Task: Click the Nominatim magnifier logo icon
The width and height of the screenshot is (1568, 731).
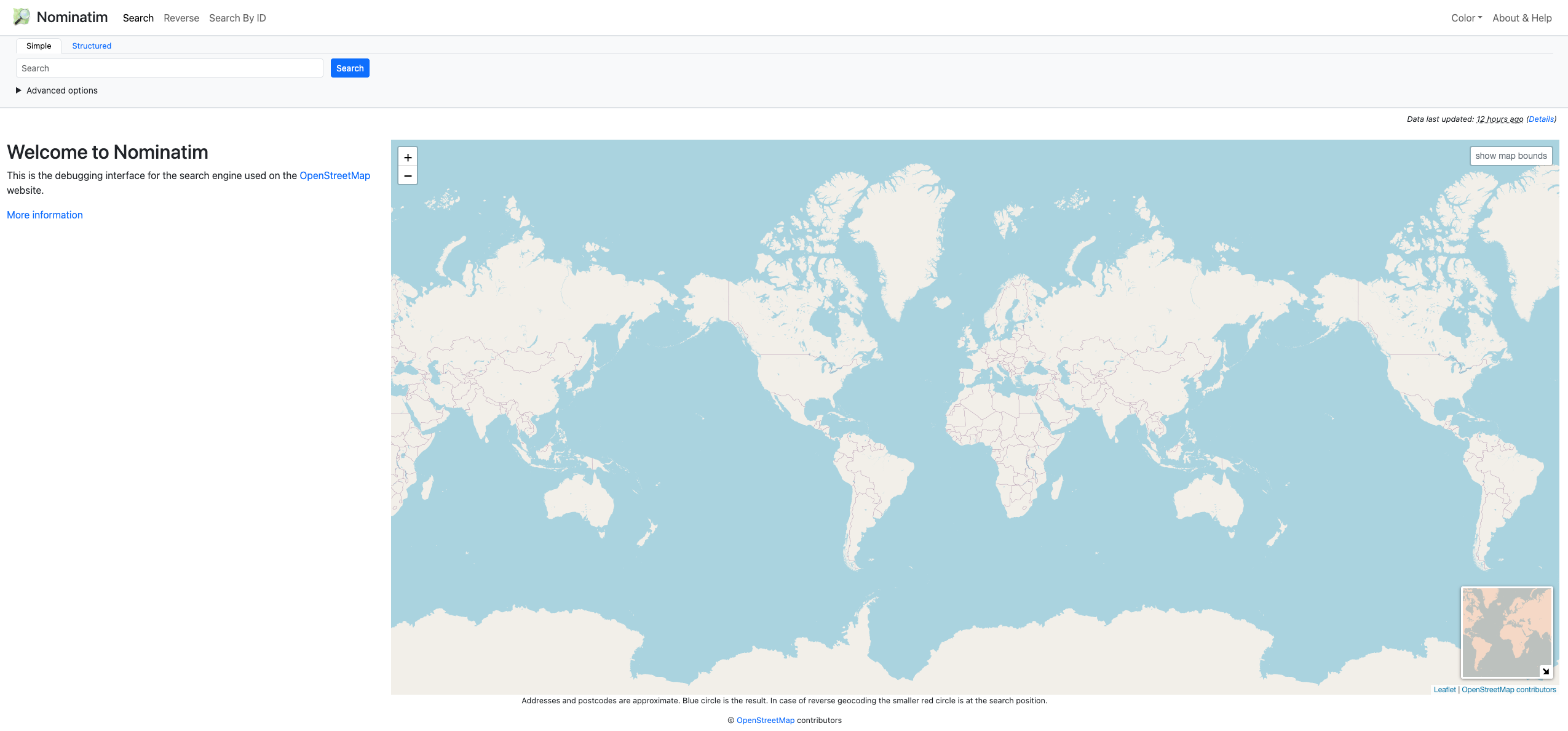Action: click(x=22, y=17)
